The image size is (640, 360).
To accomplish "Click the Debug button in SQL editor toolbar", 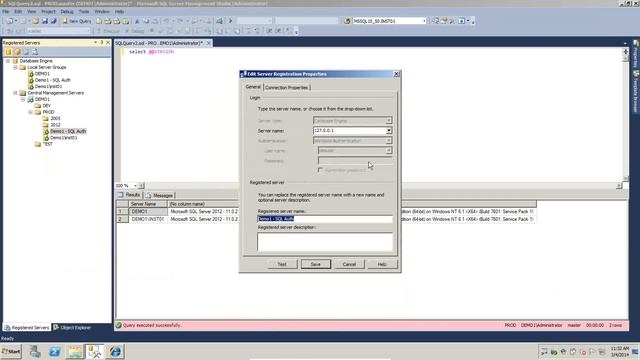I will (135, 31).
